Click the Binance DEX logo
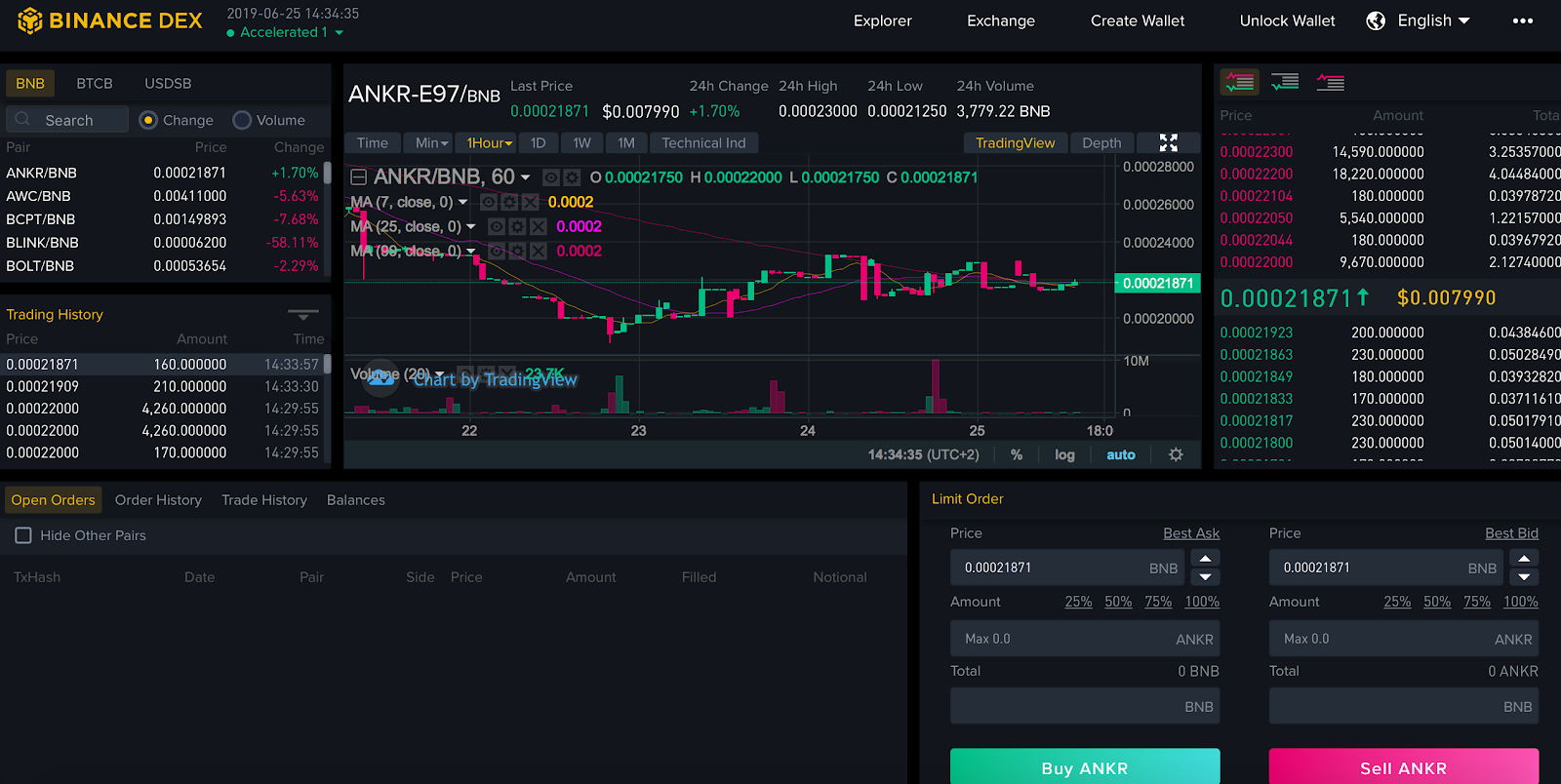1561x784 pixels. tap(109, 20)
